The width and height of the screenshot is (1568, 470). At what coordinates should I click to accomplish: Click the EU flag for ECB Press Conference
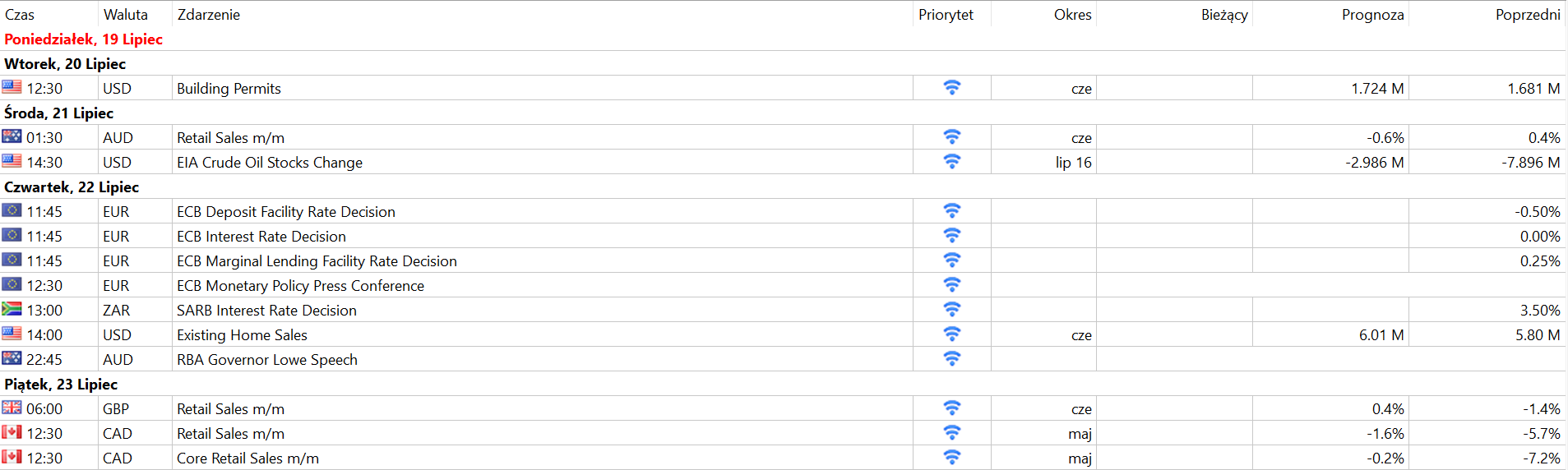(12, 284)
